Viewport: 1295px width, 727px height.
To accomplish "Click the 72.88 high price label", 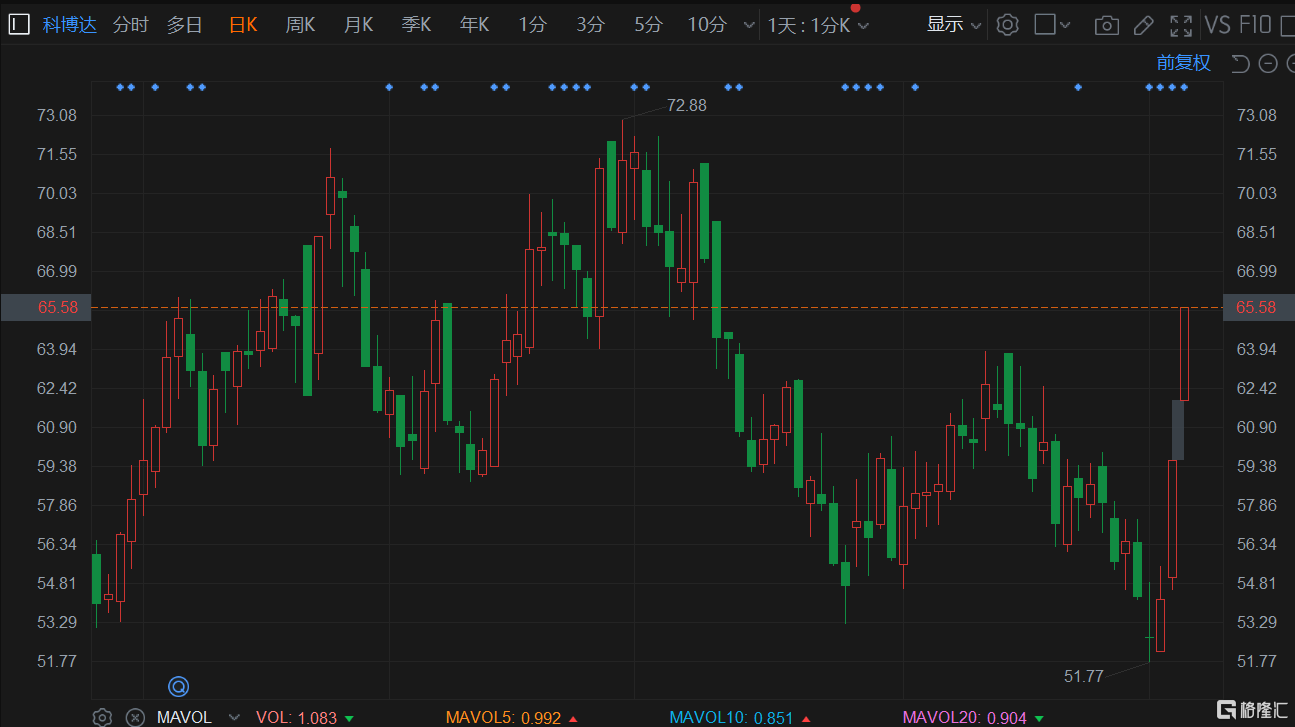I will [x=687, y=105].
